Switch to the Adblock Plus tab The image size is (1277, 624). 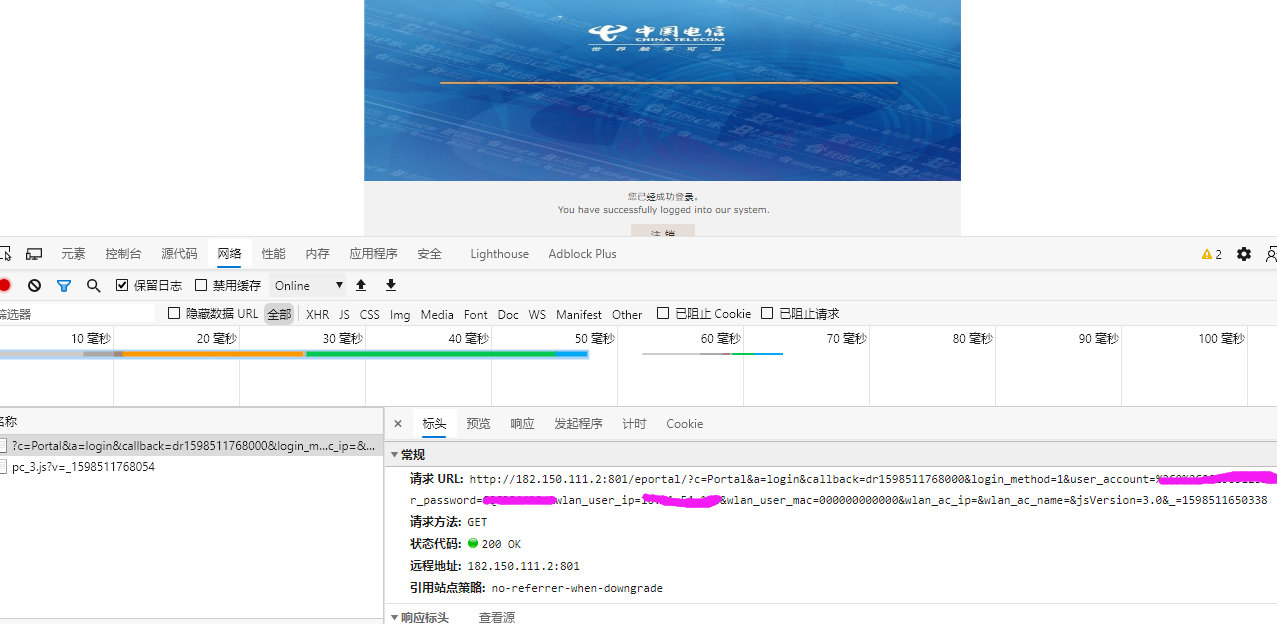582,254
